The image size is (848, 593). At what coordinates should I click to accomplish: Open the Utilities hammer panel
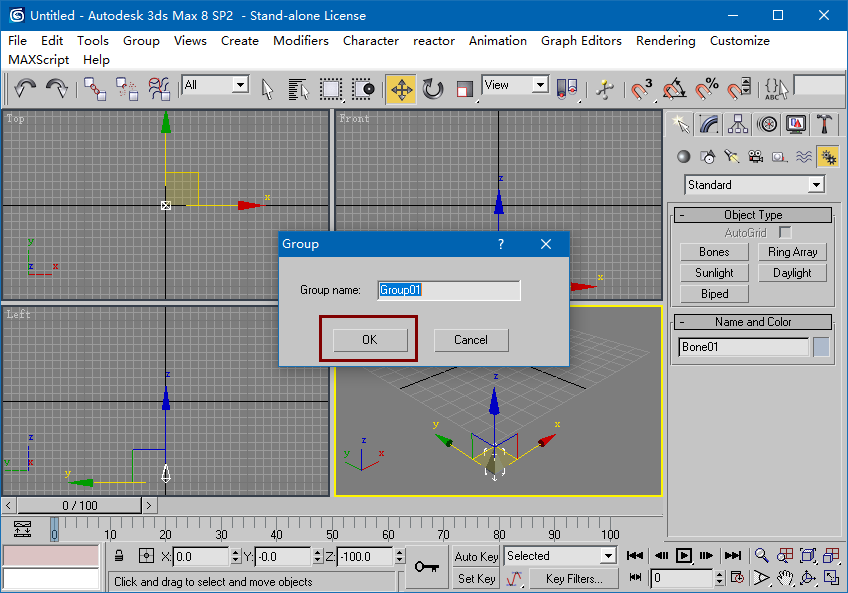[x=824, y=124]
